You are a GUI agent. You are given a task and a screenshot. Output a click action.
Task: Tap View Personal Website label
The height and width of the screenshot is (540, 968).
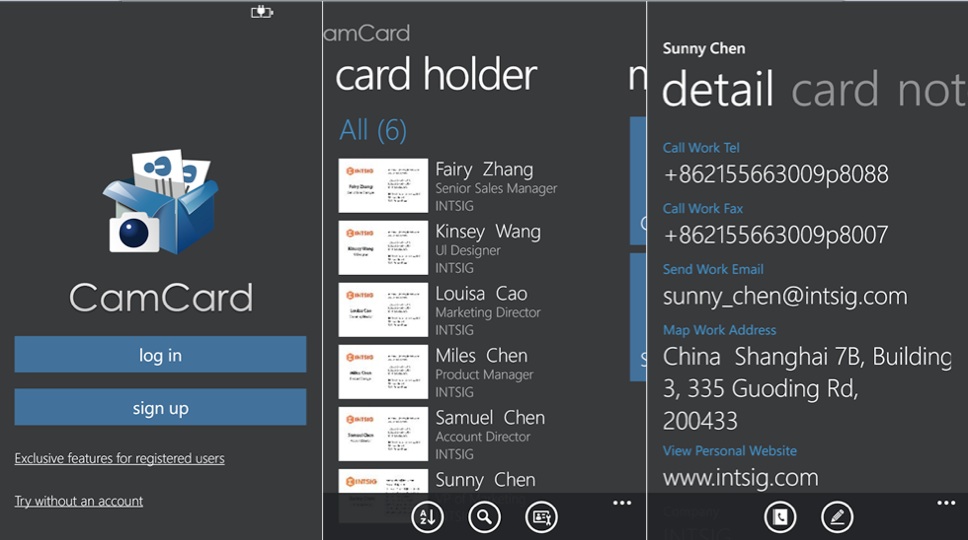pos(730,451)
